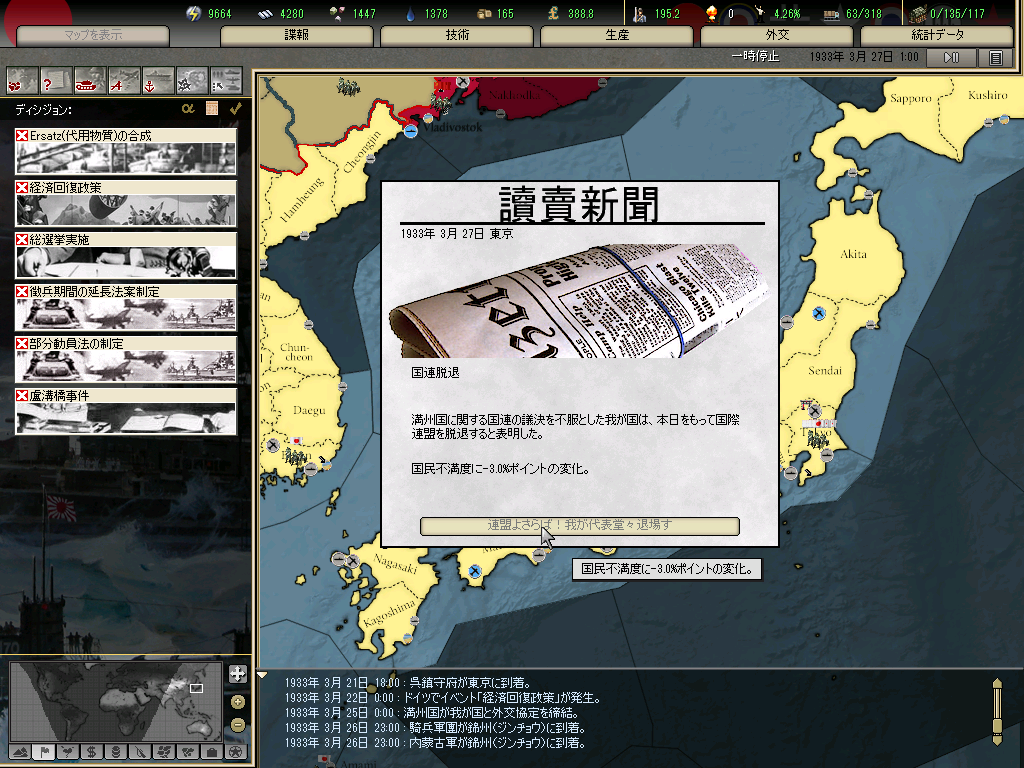The image size is (1024, 768).
Task: Open the 総選挙実施 decision banner
Action: click(126, 256)
